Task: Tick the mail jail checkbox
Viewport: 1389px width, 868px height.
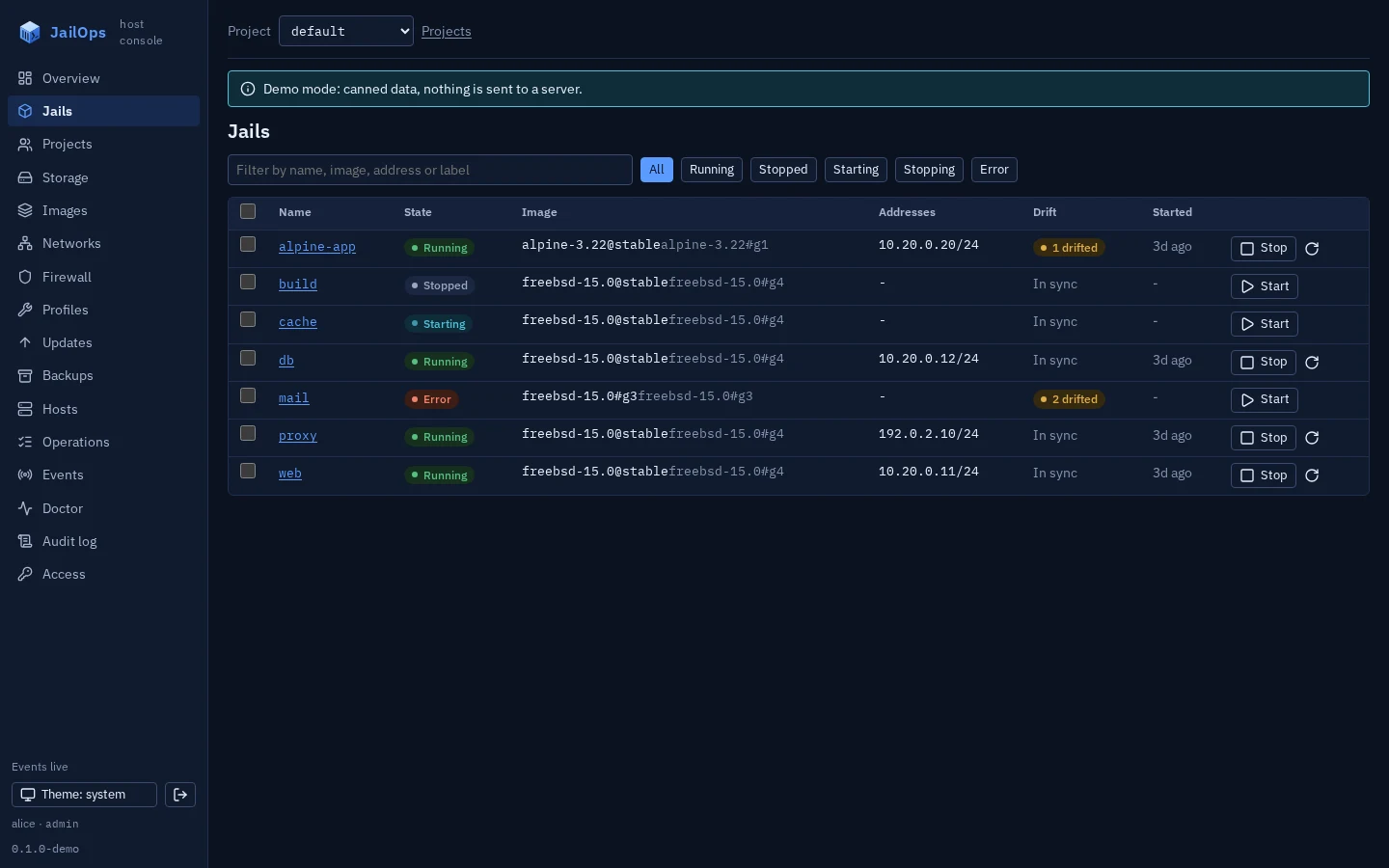Action: click(248, 395)
